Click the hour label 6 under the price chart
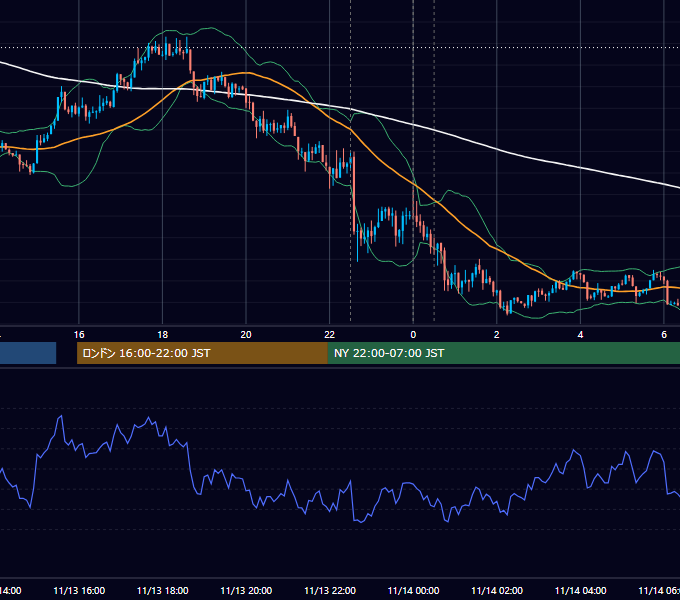 [664, 335]
